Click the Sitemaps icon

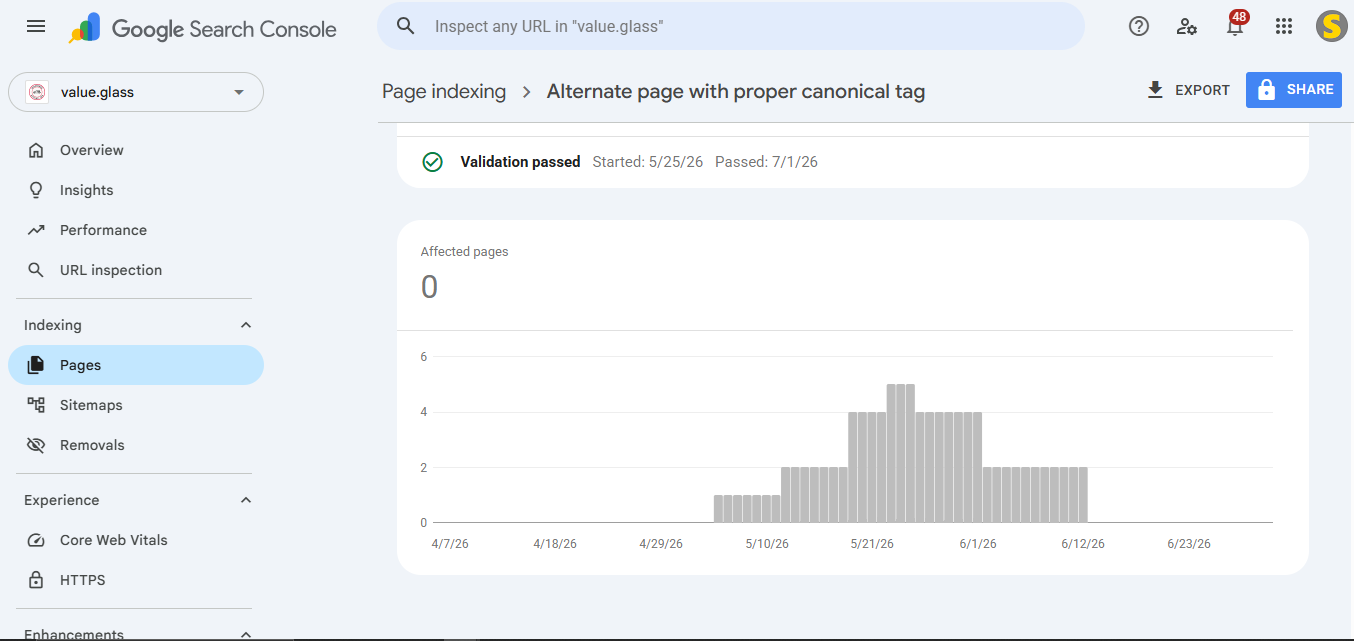click(36, 405)
